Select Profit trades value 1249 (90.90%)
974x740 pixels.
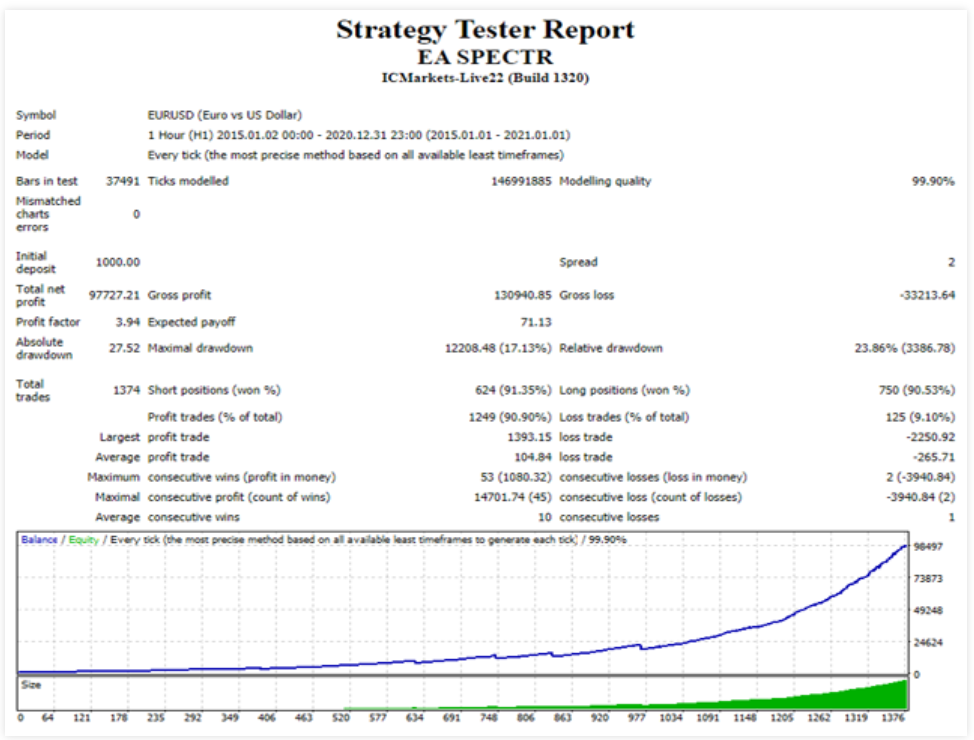coord(510,417)
